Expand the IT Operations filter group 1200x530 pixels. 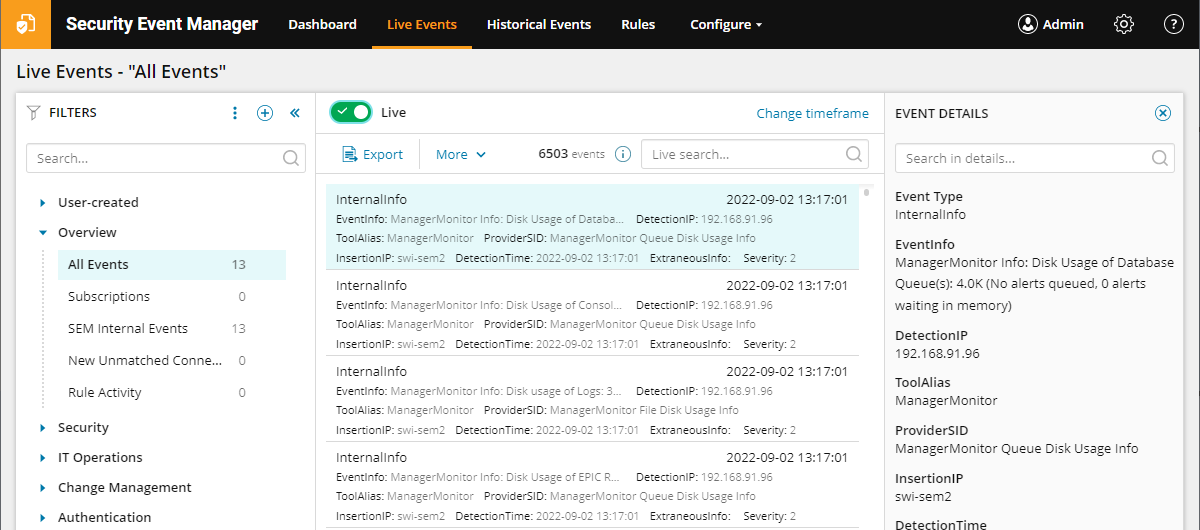pyautogui.click(x=43, y=457)
